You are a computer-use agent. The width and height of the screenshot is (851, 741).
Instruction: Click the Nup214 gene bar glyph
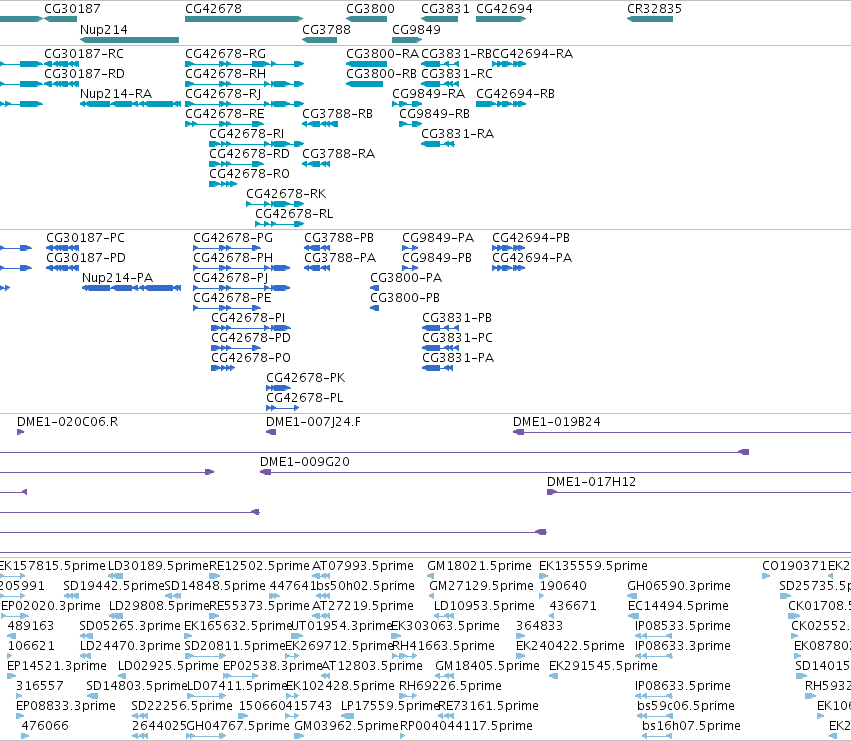click(x=129, y=40)
